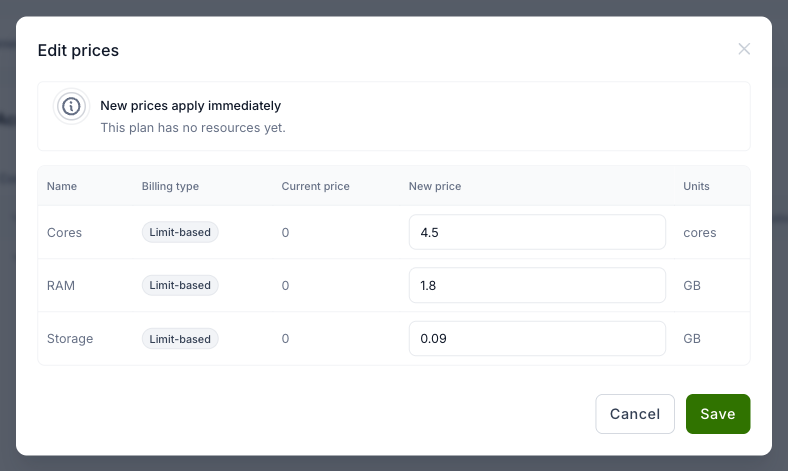Click the Units column header
Screen dimensions: 788x471
click(x=696, y=186)
